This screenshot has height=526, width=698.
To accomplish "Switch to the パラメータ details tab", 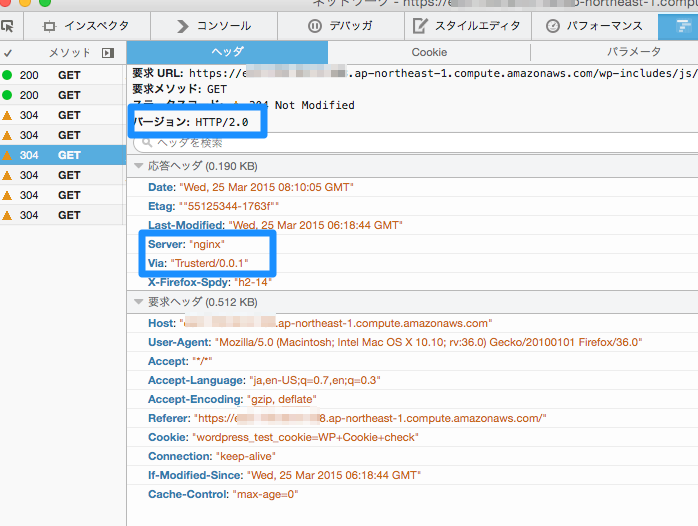I will 634,52.
